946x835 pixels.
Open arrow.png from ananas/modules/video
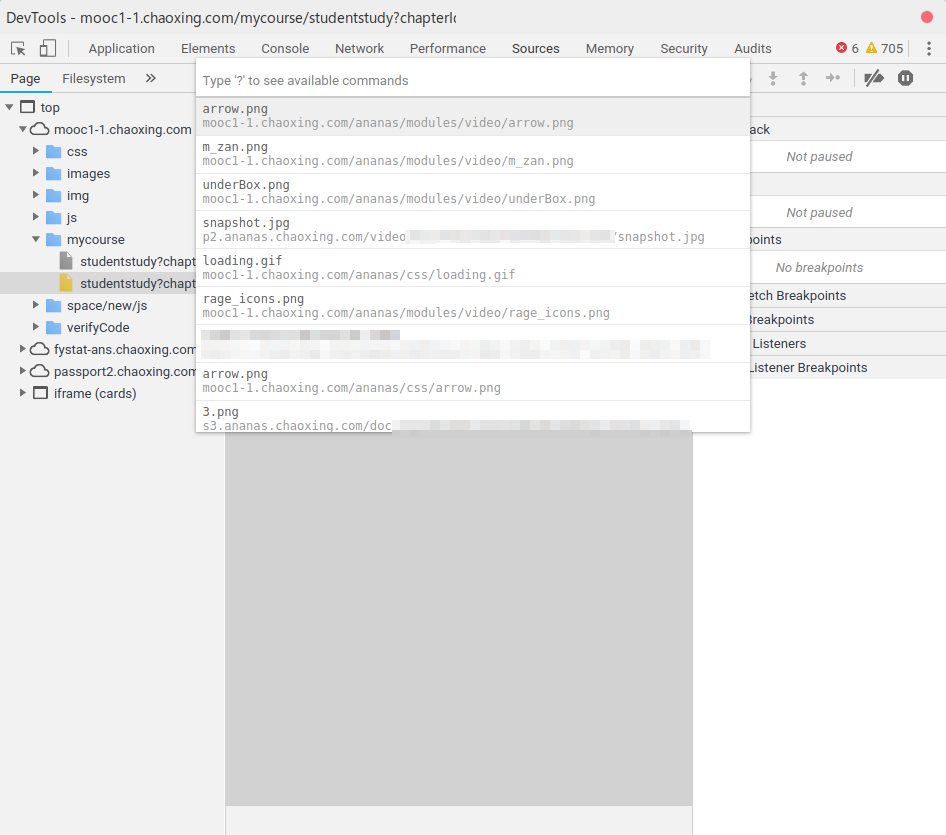[473, 116]
